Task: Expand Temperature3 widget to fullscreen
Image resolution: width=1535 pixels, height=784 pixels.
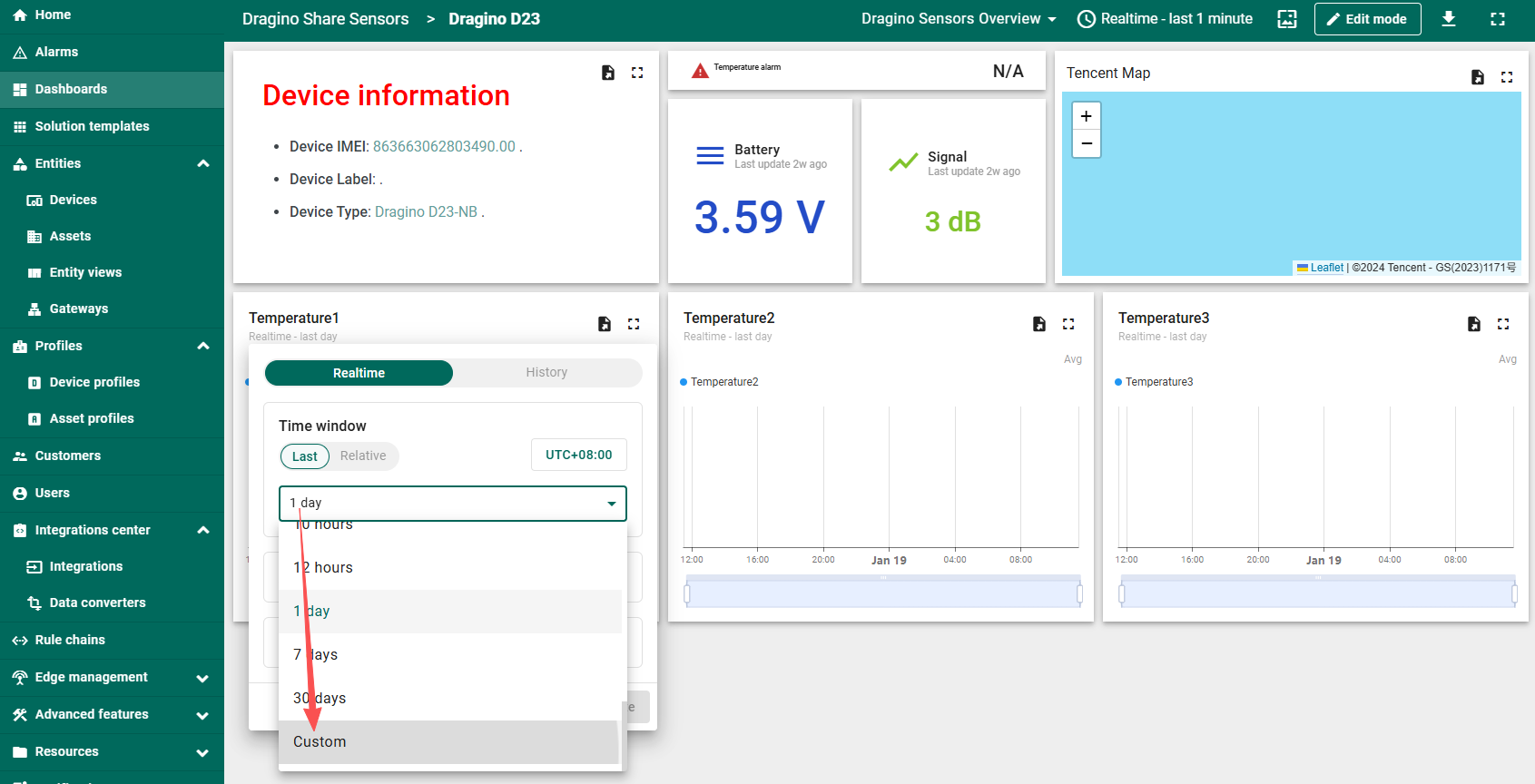Action: tap(1503, 324)
